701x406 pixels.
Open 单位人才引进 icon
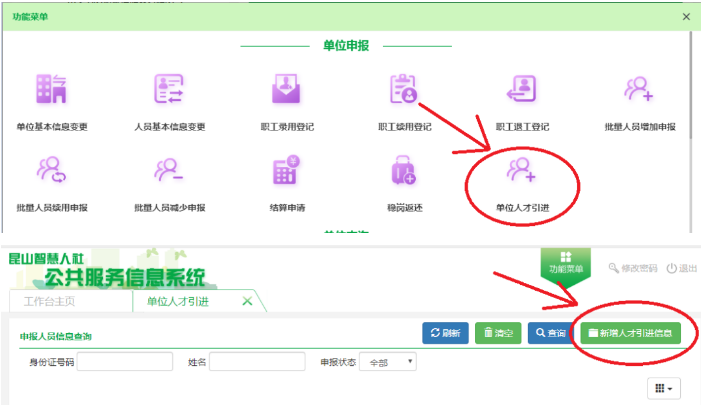tap(522, 169)
